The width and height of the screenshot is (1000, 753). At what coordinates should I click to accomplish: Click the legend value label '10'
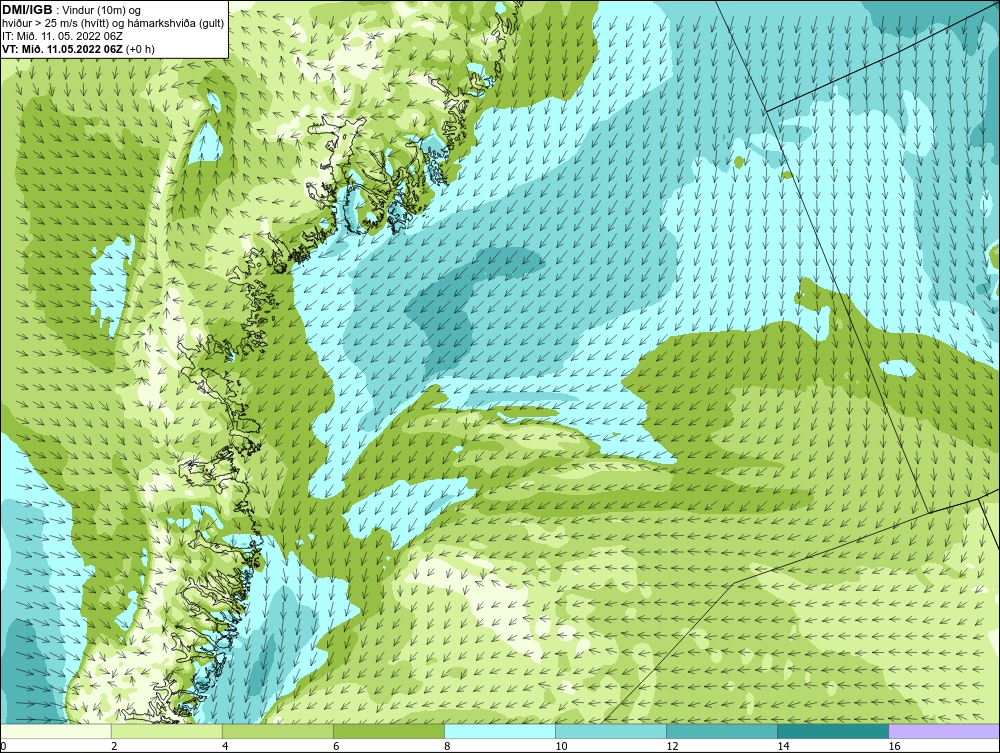tap(561, 746)
